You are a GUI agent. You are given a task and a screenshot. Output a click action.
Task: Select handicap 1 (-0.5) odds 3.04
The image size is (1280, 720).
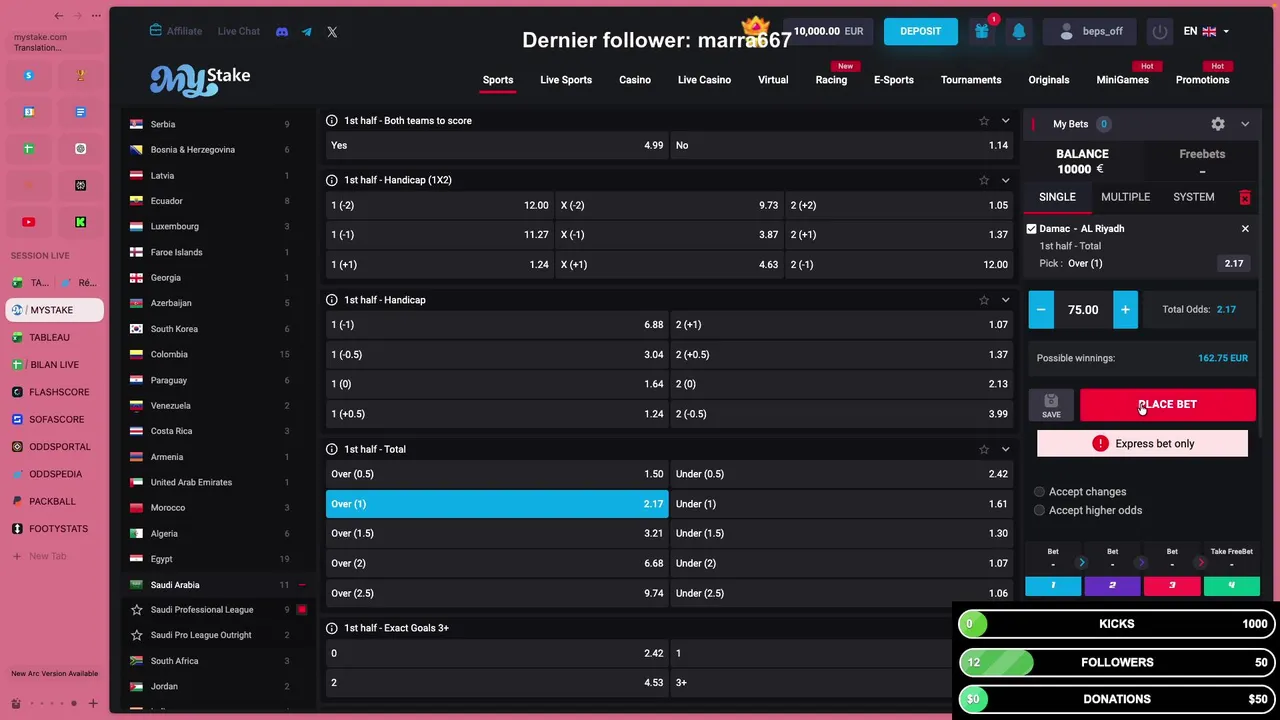point(497,355)
